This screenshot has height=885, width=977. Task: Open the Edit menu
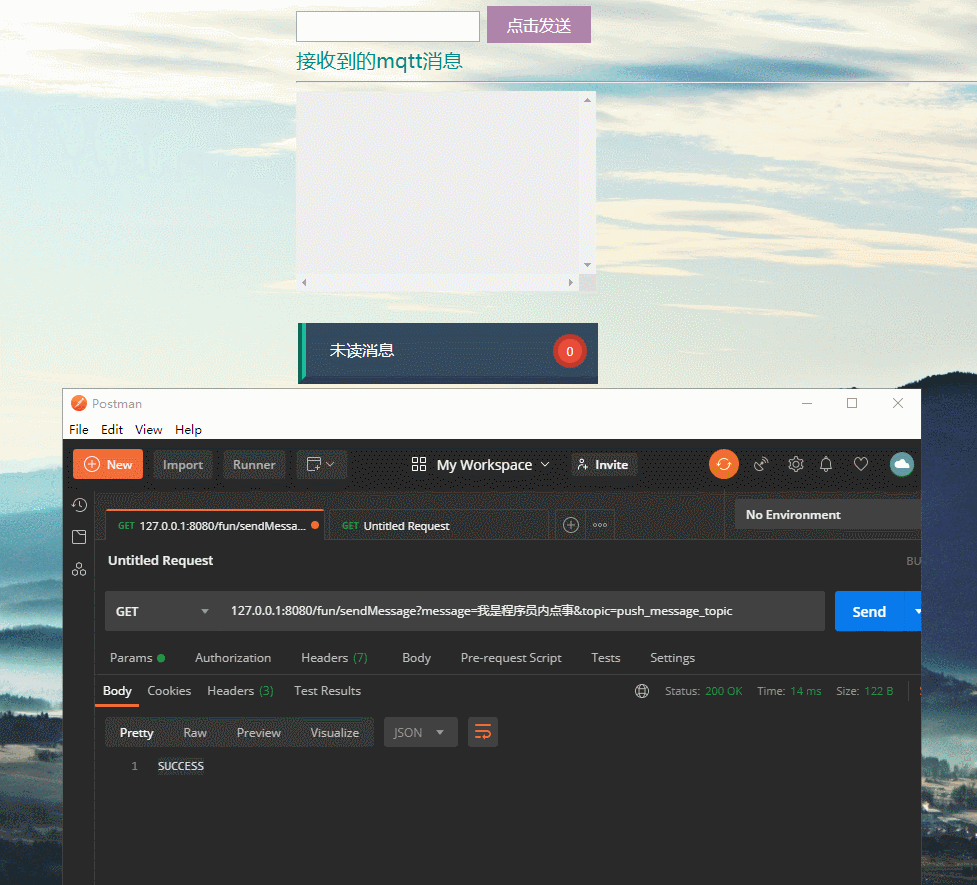click(112, 429)
